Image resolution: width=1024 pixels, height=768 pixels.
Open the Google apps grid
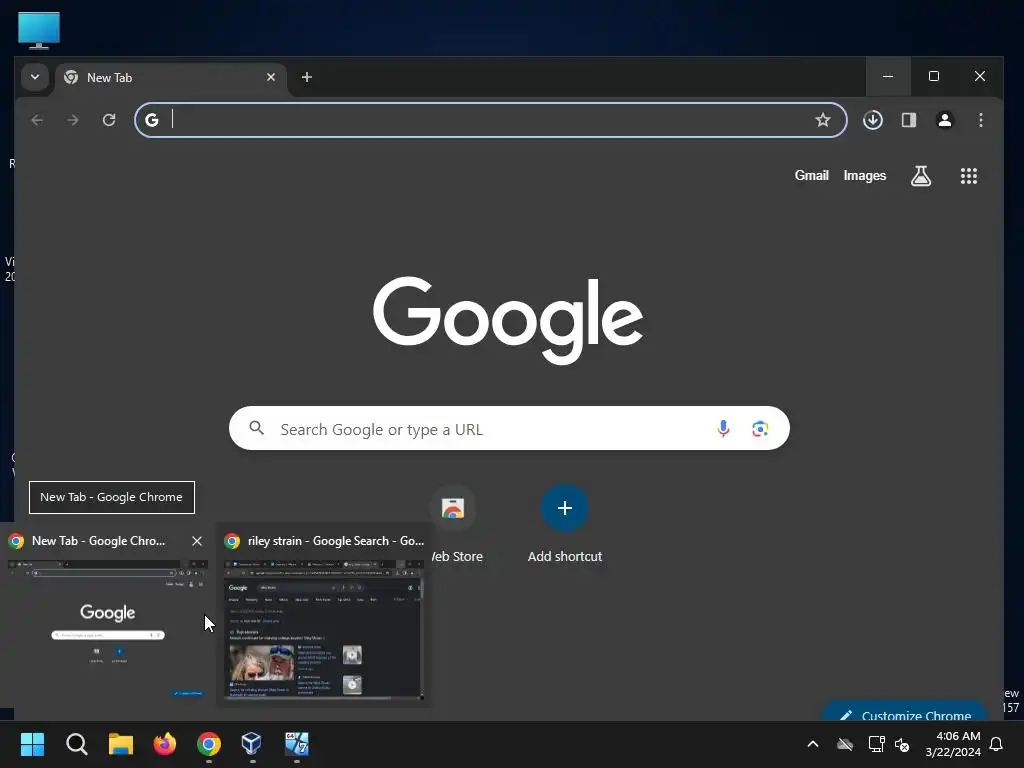tap(968, 176)
